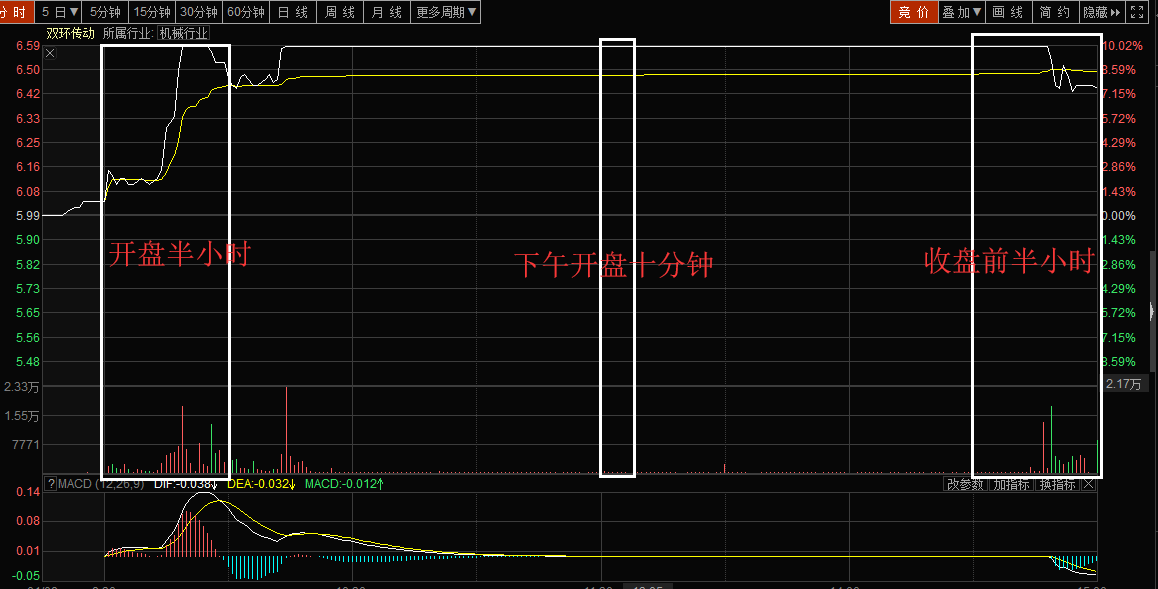Click 改参数 to edit indicator parameters
The width and height of the screenshot is (1158, 589).
coord(966,484)
